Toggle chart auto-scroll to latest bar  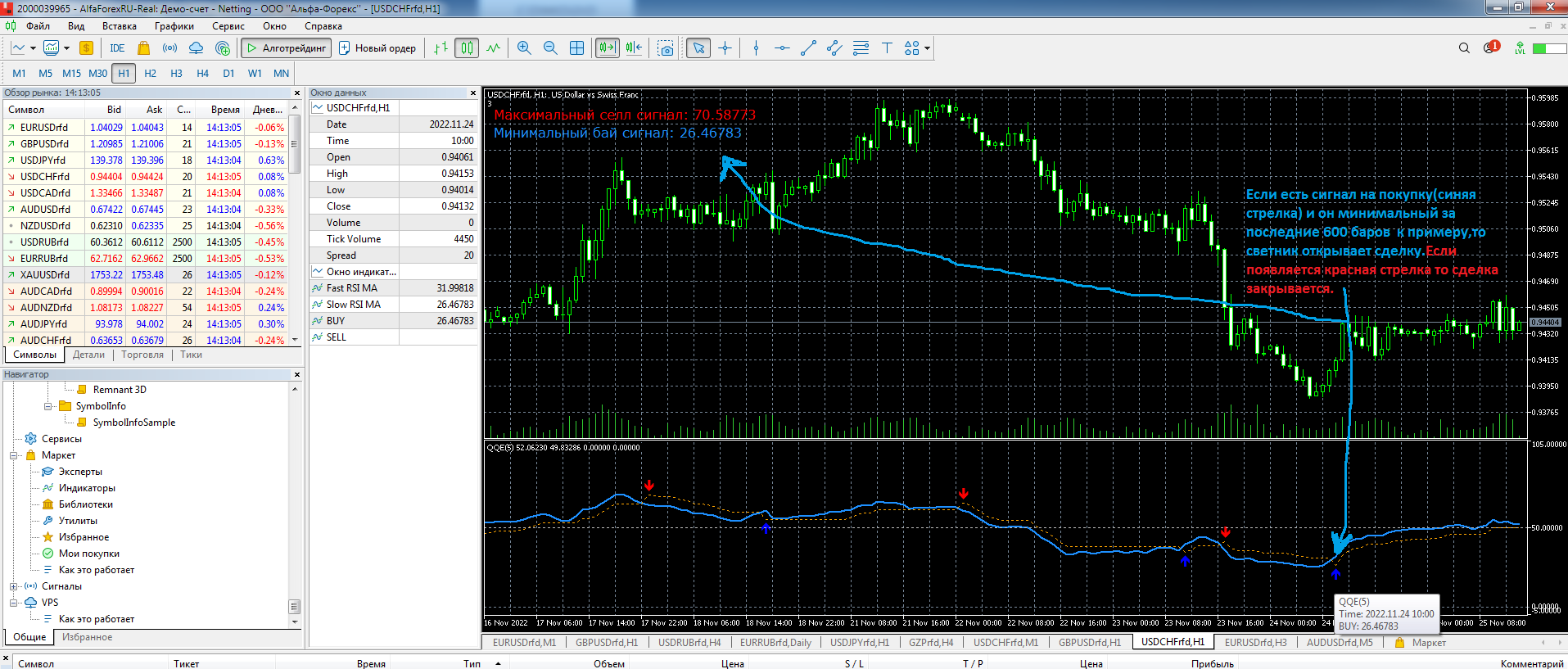pyautogui.click(x=607, y=48)
